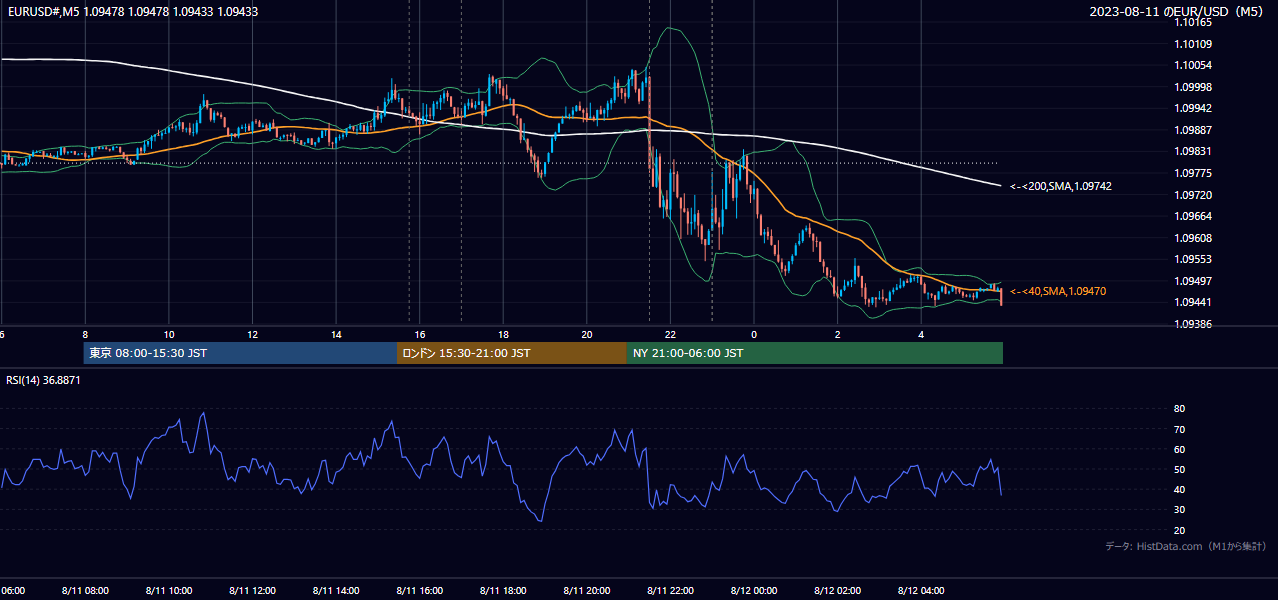Click price level 1.09831 on price axis
This screenshot has width=1278, height=600.
click(x=1193, y=152)
